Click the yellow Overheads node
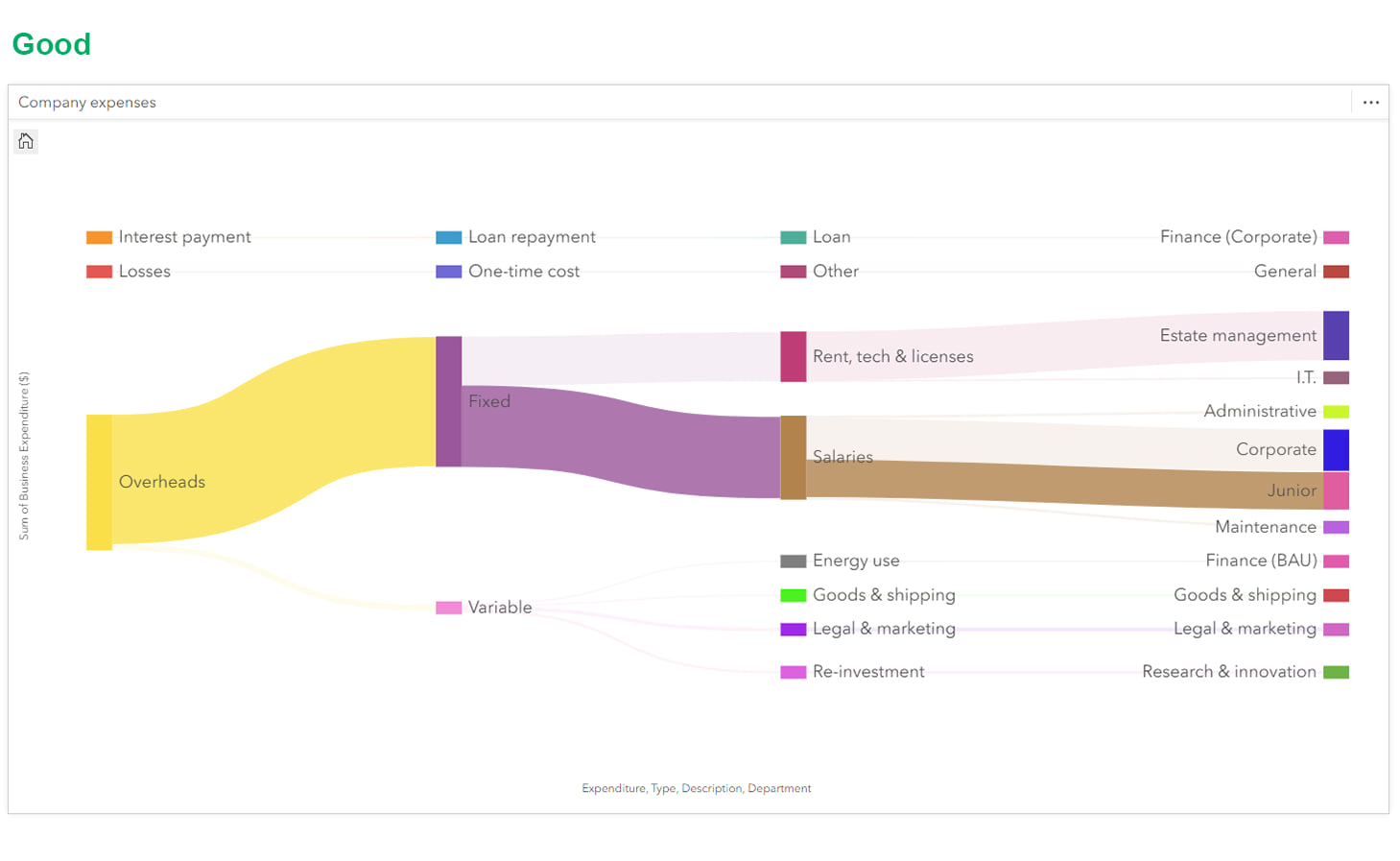 pos(99,482)
